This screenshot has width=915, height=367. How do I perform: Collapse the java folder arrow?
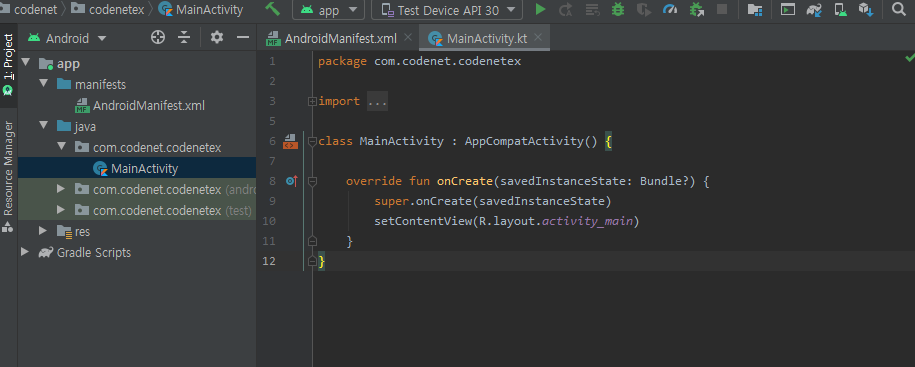(x=44, y=125)
